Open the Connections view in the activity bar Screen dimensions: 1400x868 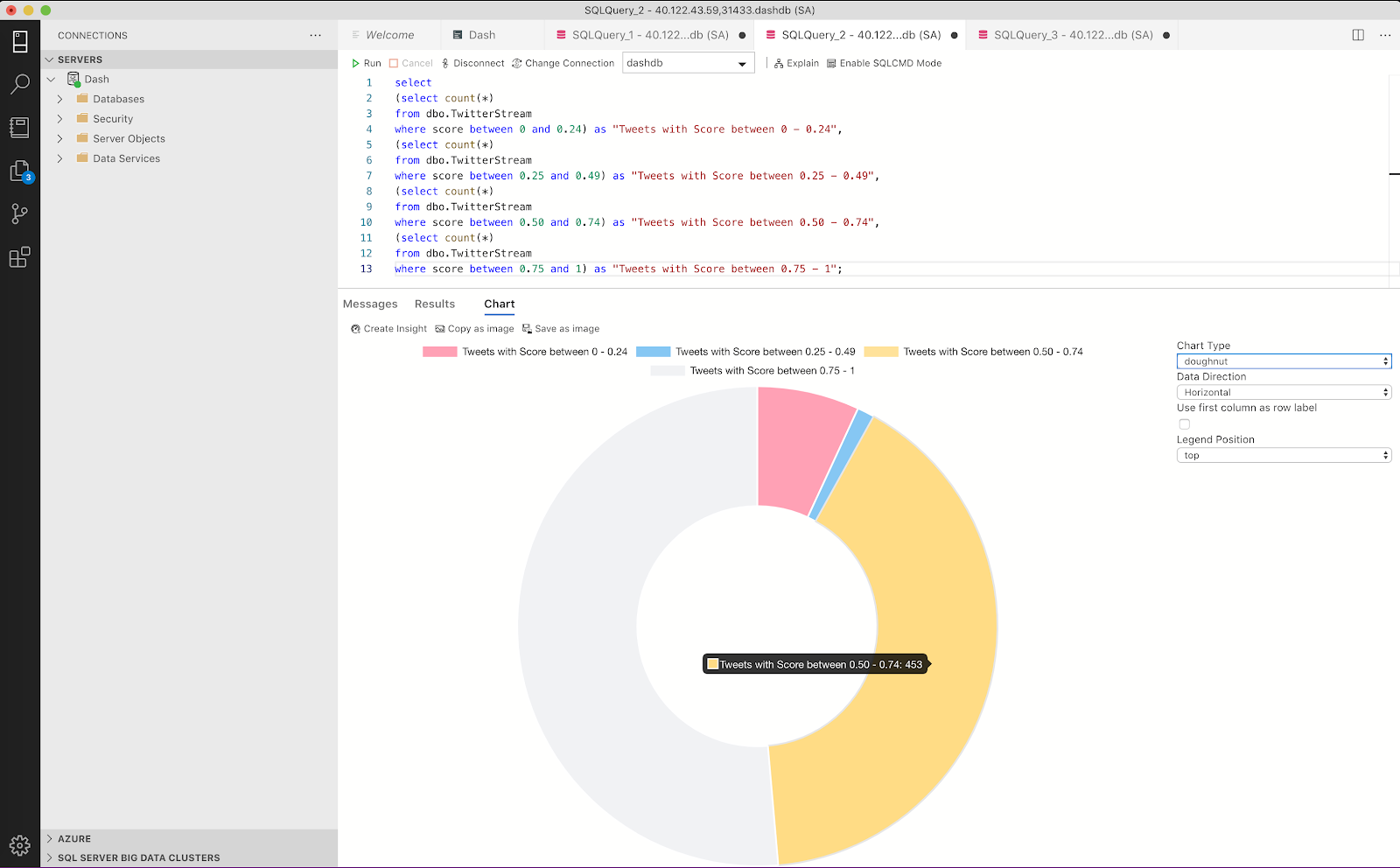point(19,41)
